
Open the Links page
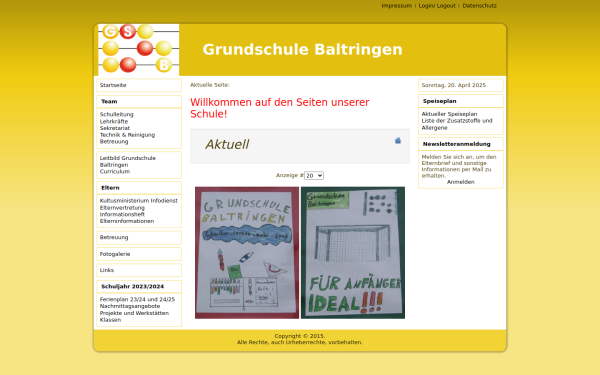tap(107, 270)
